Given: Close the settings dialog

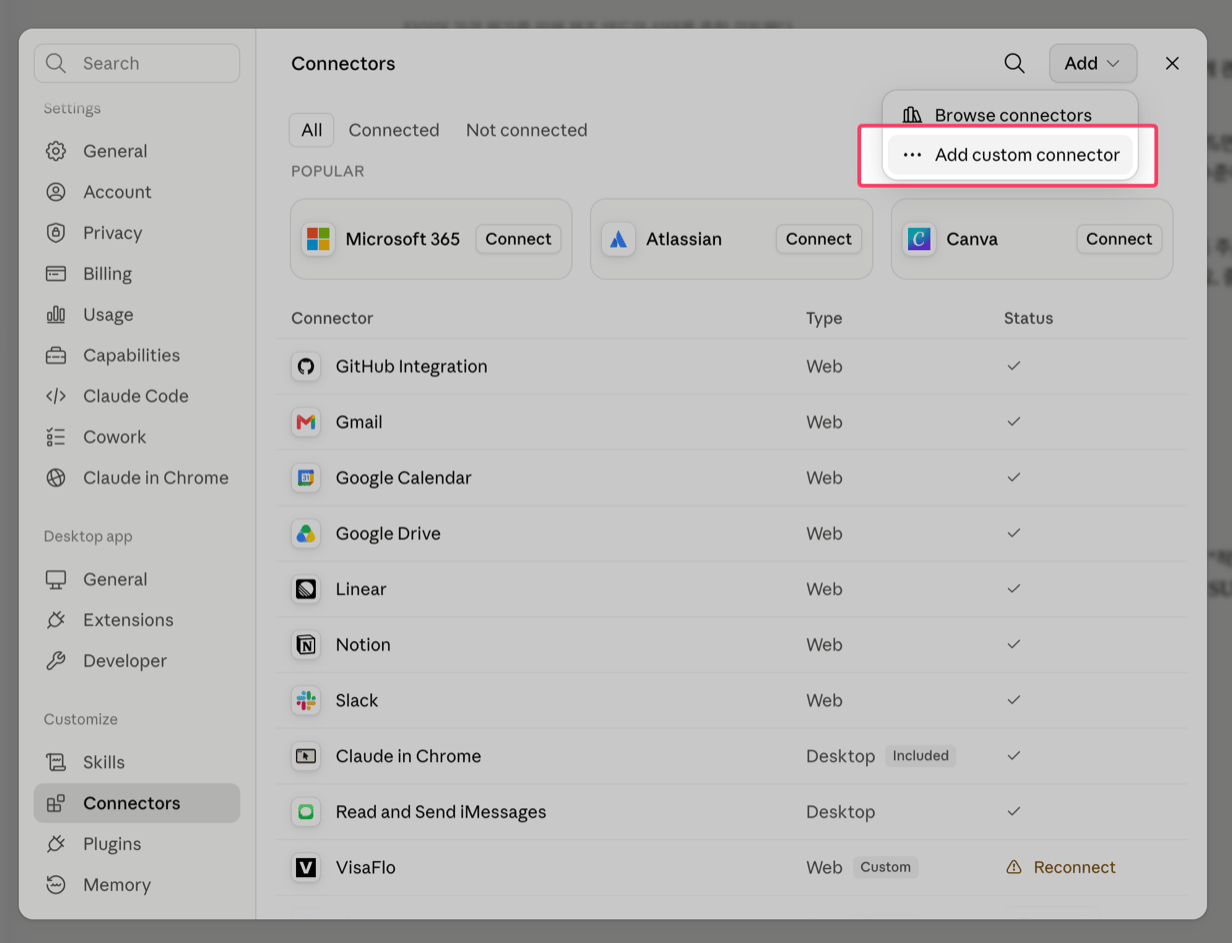Looking at the screenshot, I should 1172,63.
